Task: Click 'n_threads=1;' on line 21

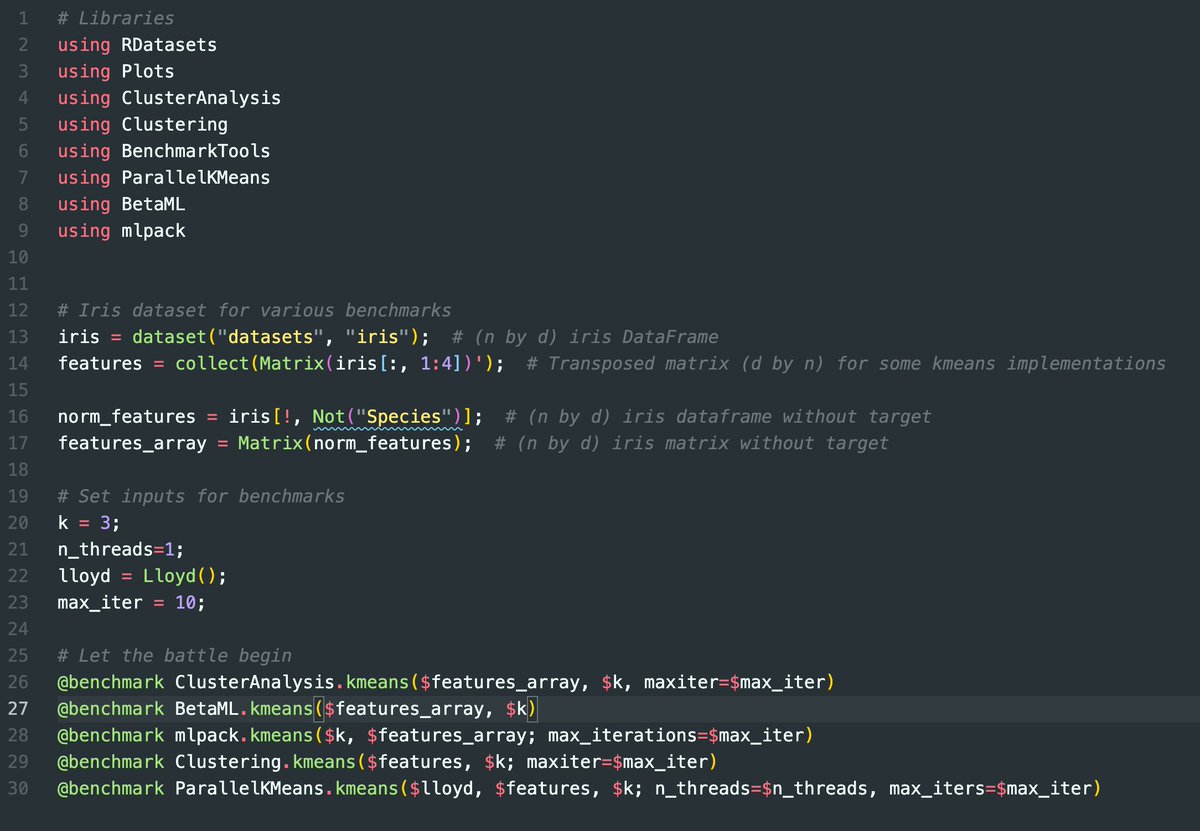Action: tap(121, 549)
